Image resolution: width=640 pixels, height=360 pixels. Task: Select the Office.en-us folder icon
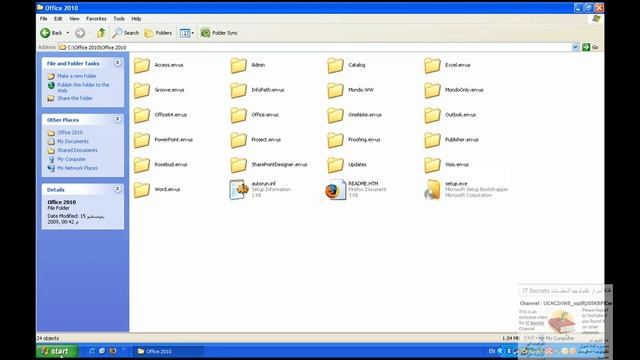pyautogui.click(x=238, y=115)
